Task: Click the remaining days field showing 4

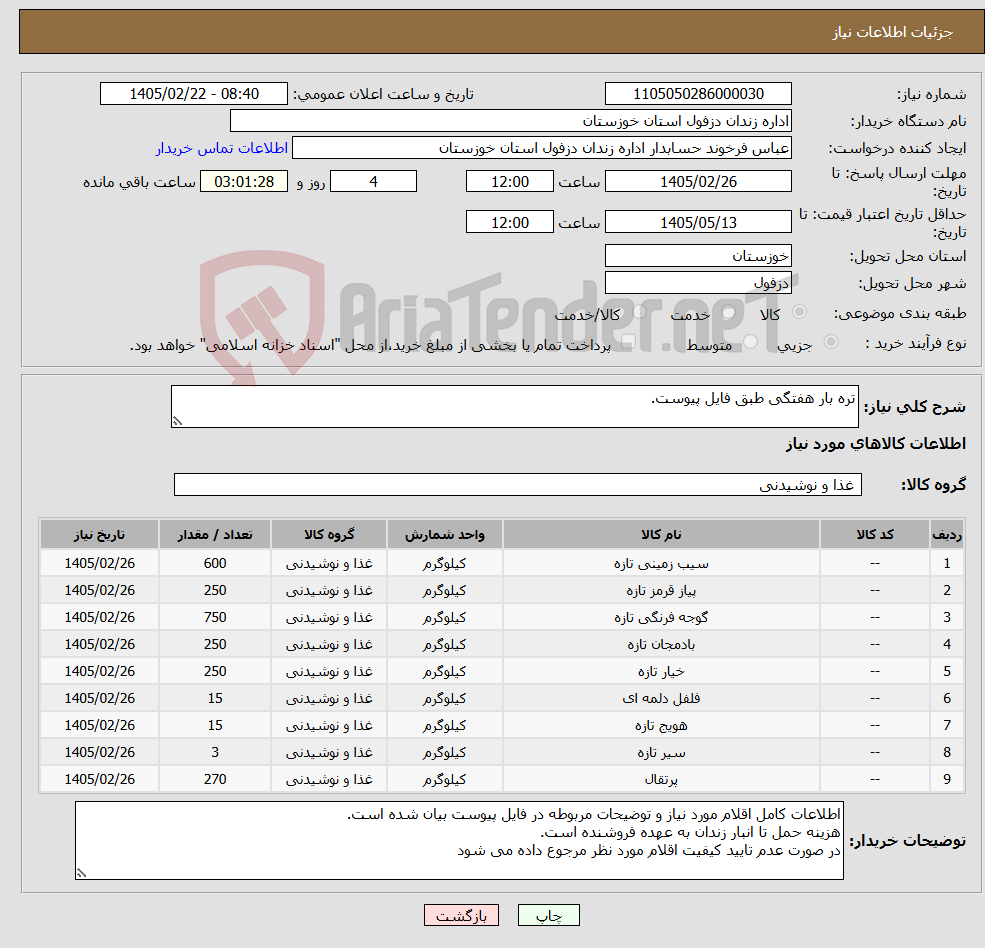Action: pyautogui.click(x=373, y=182)
